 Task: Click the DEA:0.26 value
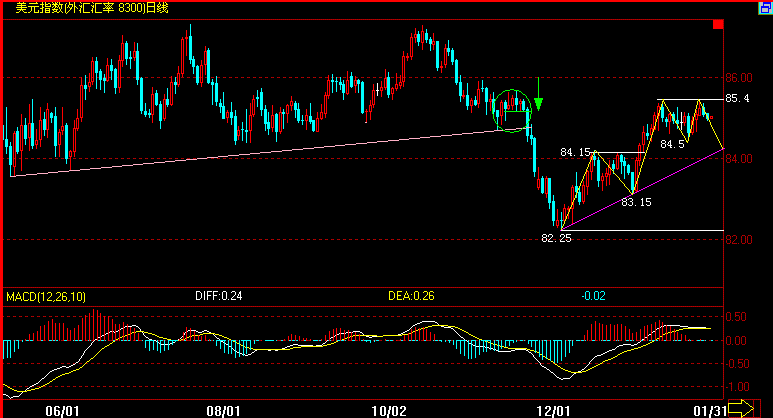[x=411, y=296]
